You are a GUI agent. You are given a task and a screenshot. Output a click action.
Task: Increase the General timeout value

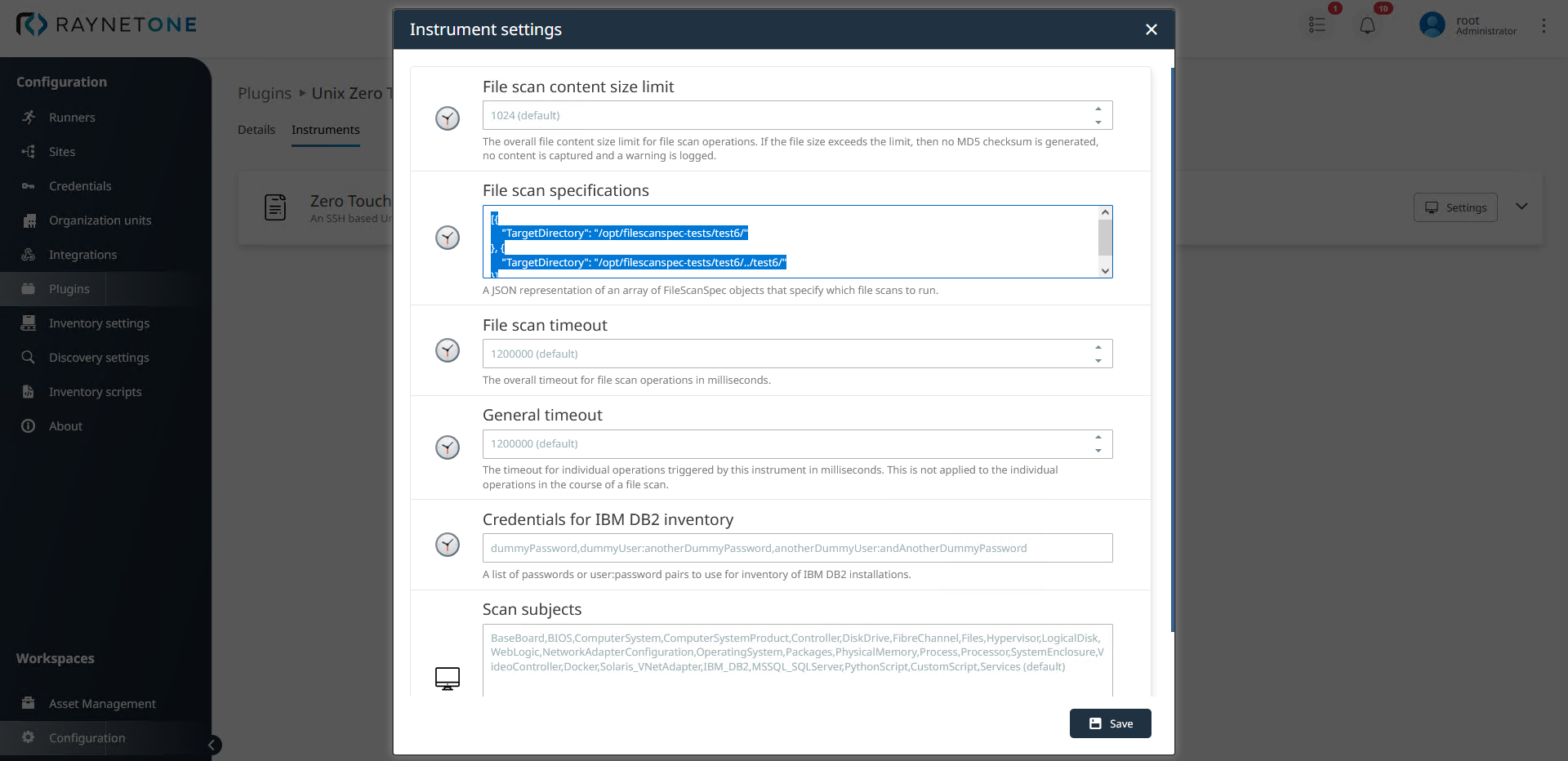coord(1098,437)
